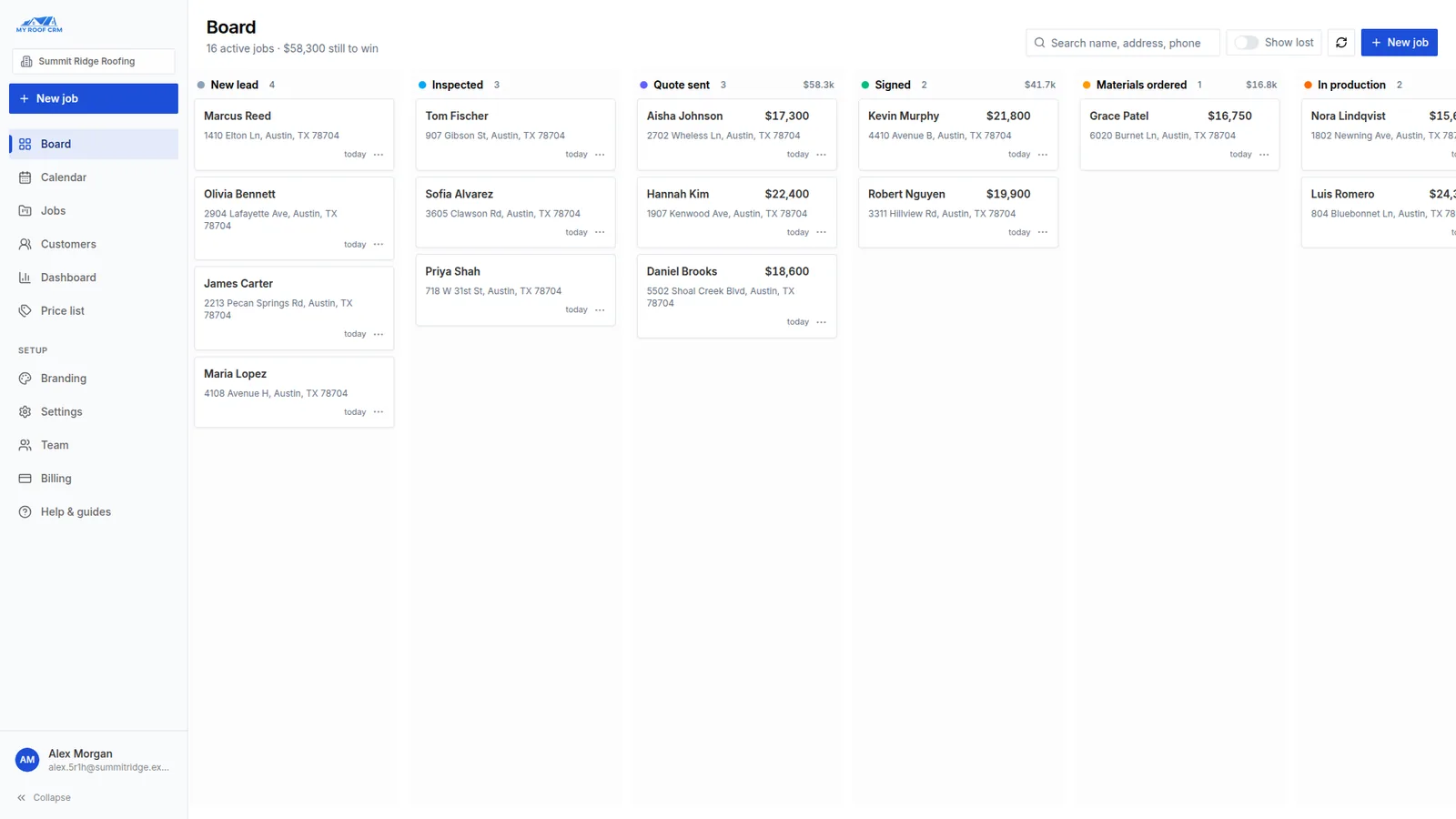Open the Settings page
Viewport: 1456px width, 819px height.
pyautogui.click(x=94, y=412)
